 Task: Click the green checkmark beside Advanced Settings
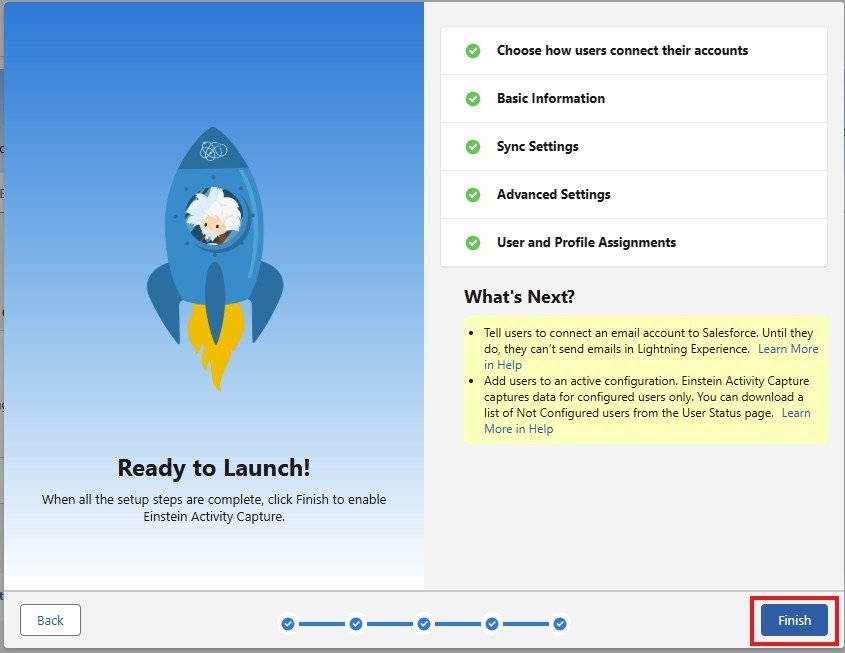click(x=473, y=194)
